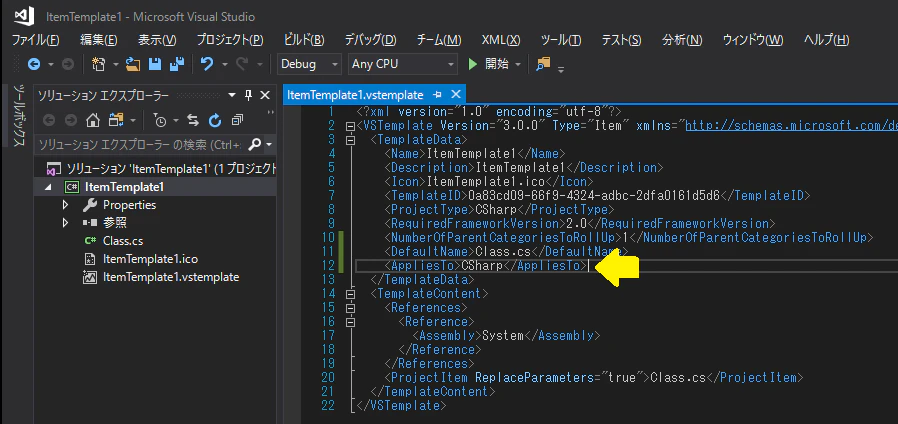
Task: Collapse the Reference element at line 16
Action: click(x=350, y=321)
